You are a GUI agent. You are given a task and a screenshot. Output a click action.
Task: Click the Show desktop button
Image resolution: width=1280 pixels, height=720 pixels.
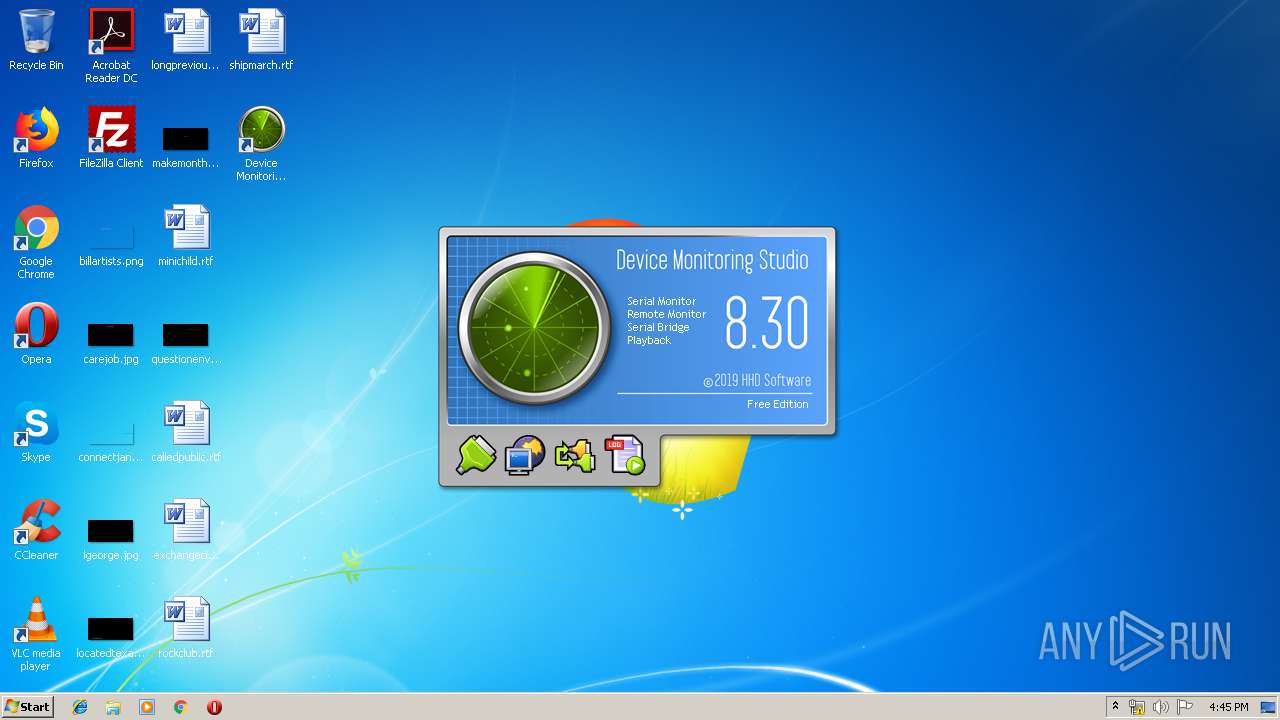(x=1269, y=707)
